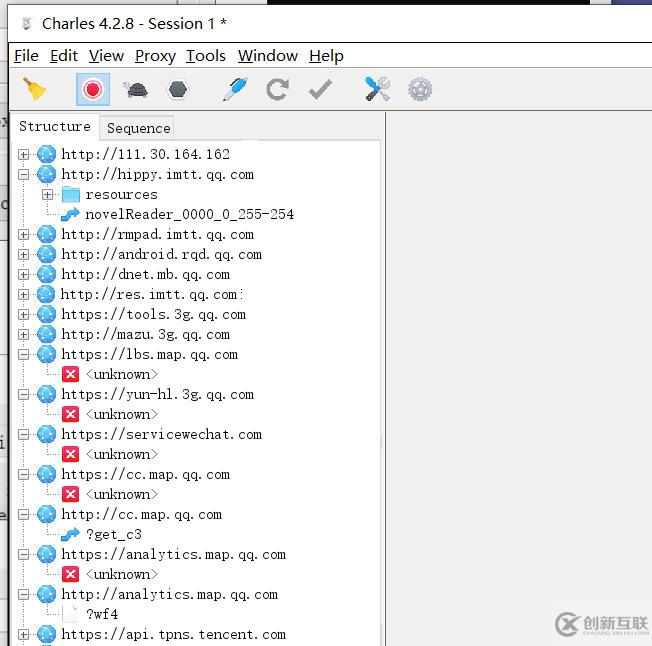
Task: Expand the http://111.30.164.162 node
Action: (24, 155)
